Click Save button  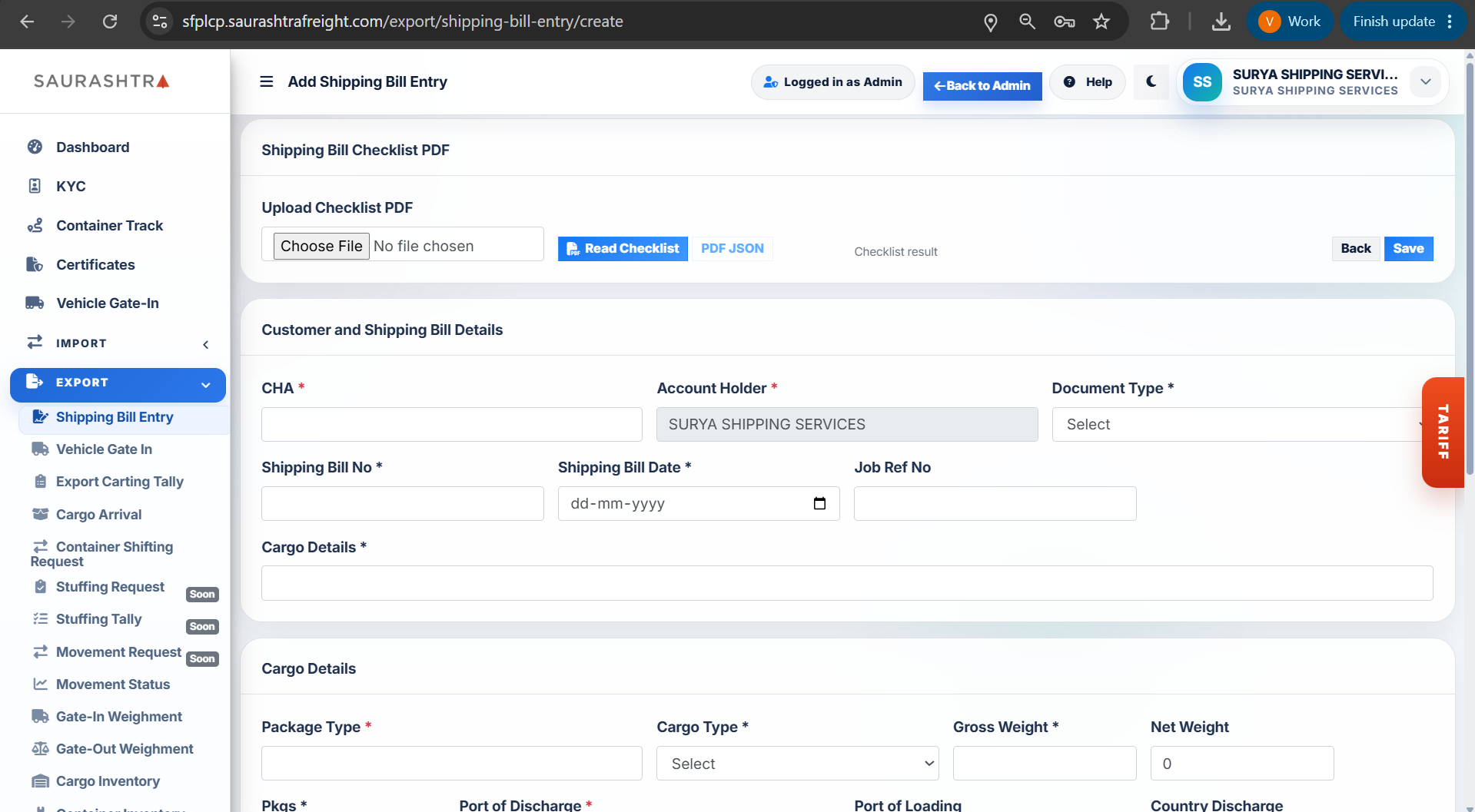[1408, 248]
